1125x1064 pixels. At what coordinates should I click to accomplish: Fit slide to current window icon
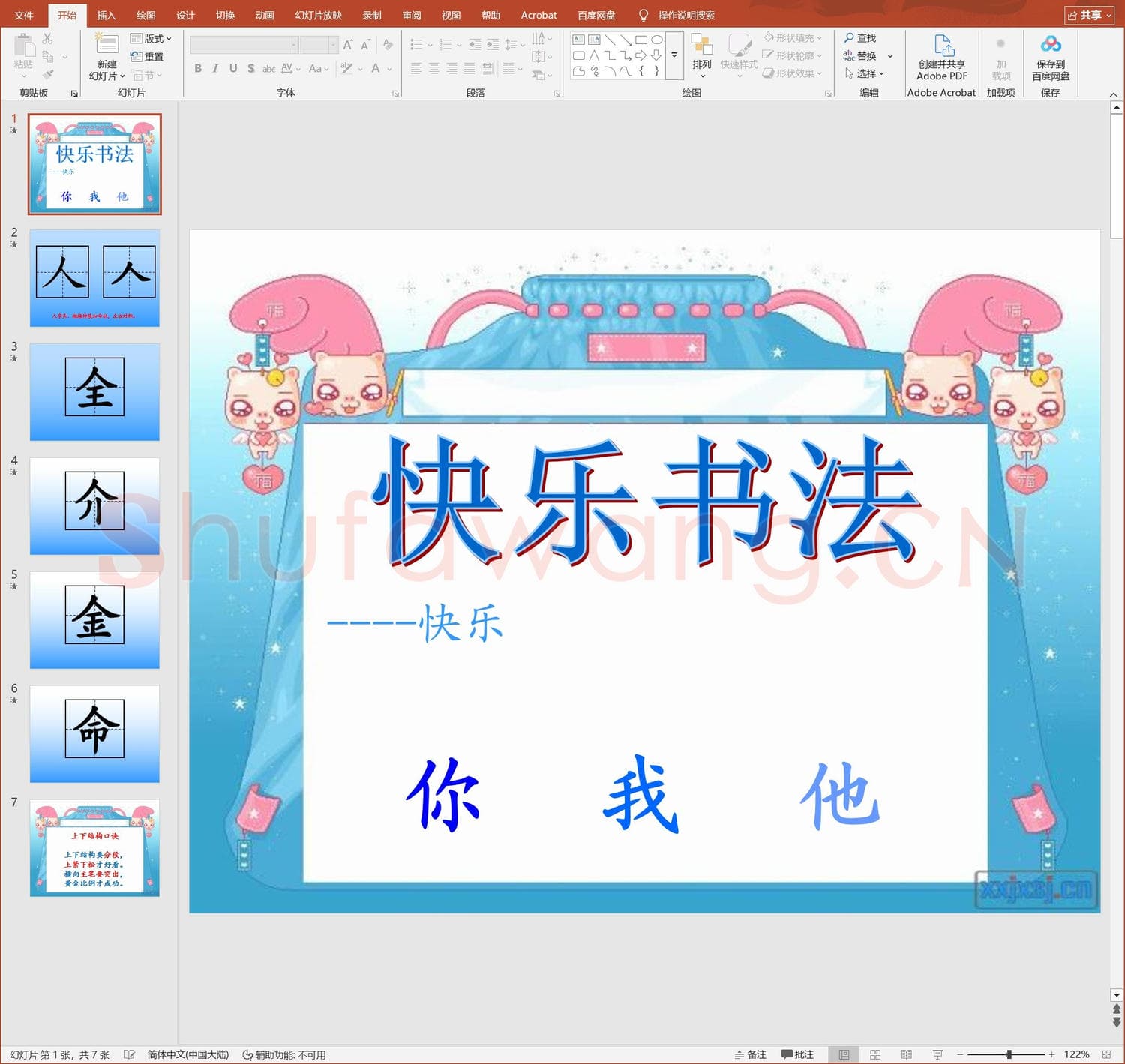tap(1106, 1054)
